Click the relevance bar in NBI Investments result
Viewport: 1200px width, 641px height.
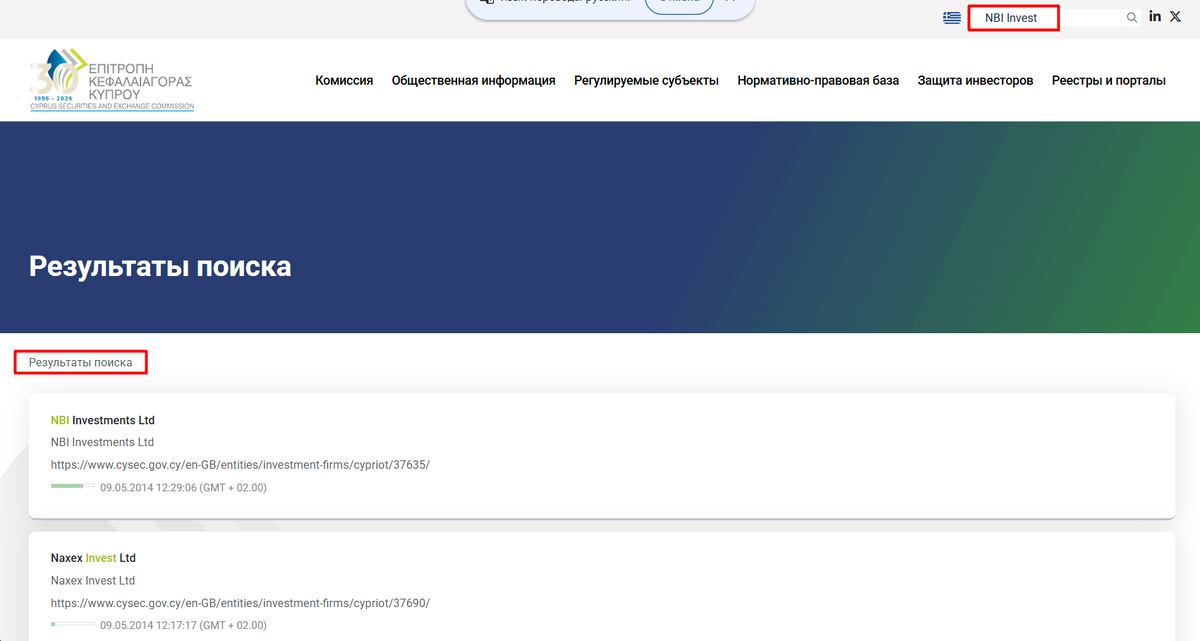(x=73, y=487)
